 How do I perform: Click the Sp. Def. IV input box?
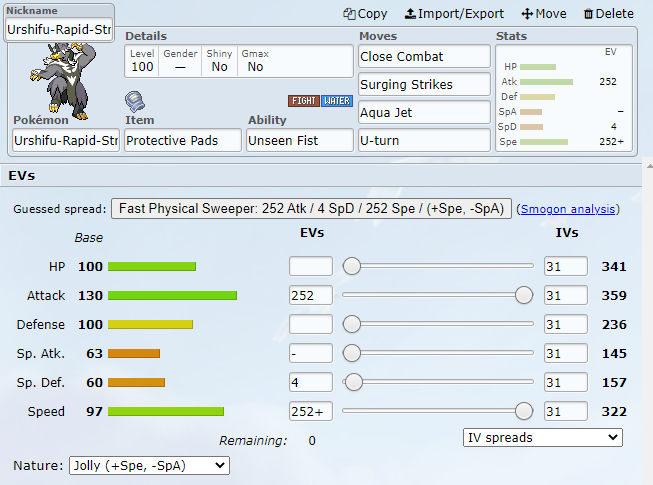pyautogui.click(x=566, y=382)
